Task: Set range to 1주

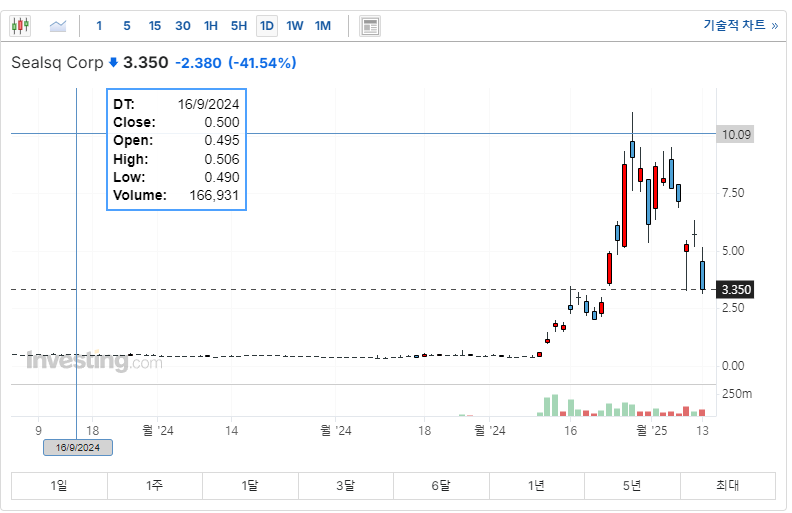Action: point(155,486)
